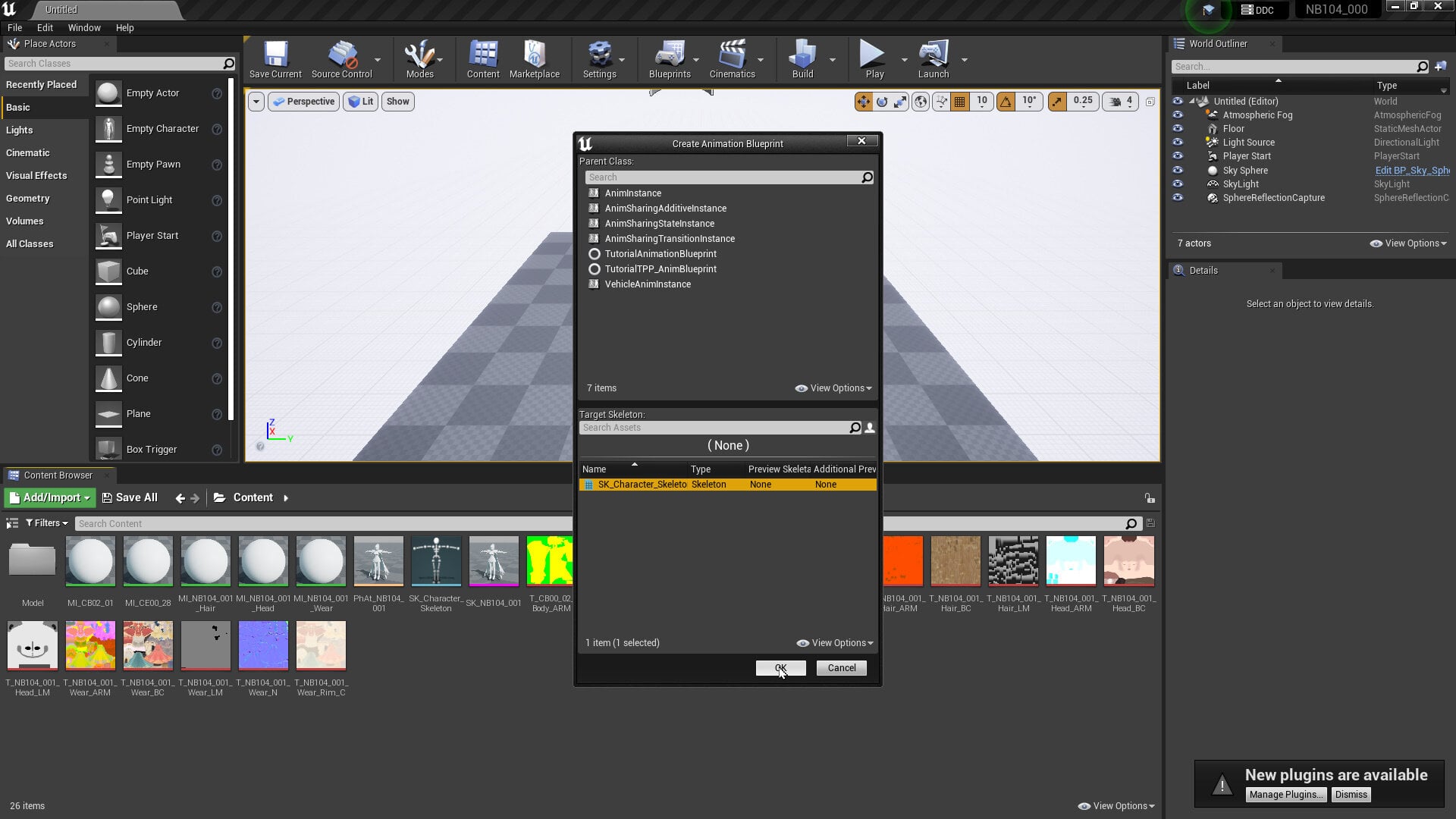Select the Geometry category in Place Actors
The width and height of the screenshot is (1456, 819).
point(44,199)
